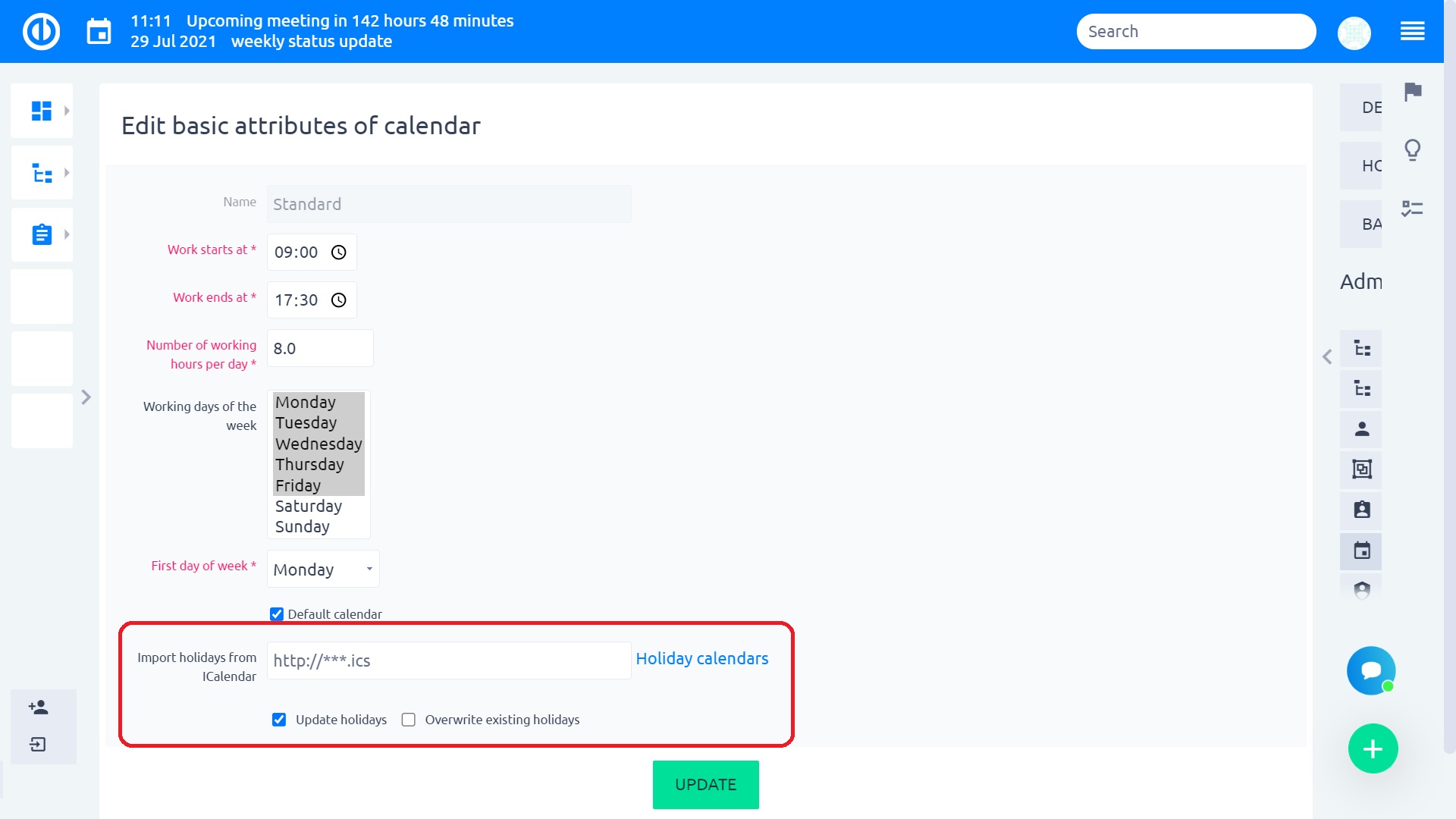Viewport: 1456px width, 819px height.
Task: Click the add user icon
Action: coord(39,708)
